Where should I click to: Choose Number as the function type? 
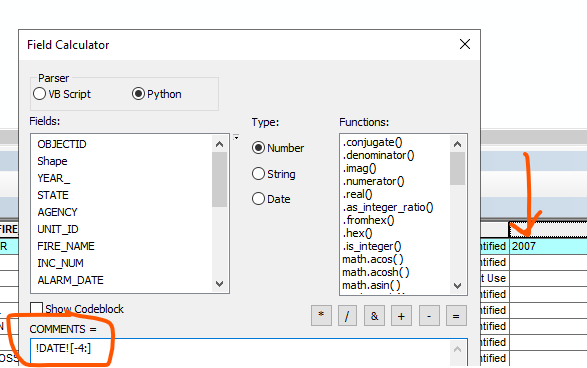[278, 148]
